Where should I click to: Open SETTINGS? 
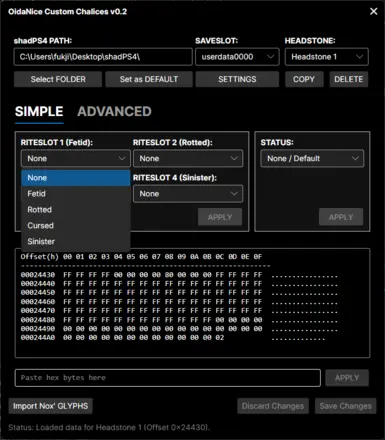coord(237,79)
